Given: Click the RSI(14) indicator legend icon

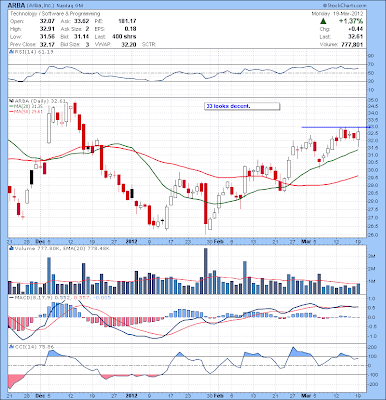Looking at the screenshot, I should tap(11, 52).
